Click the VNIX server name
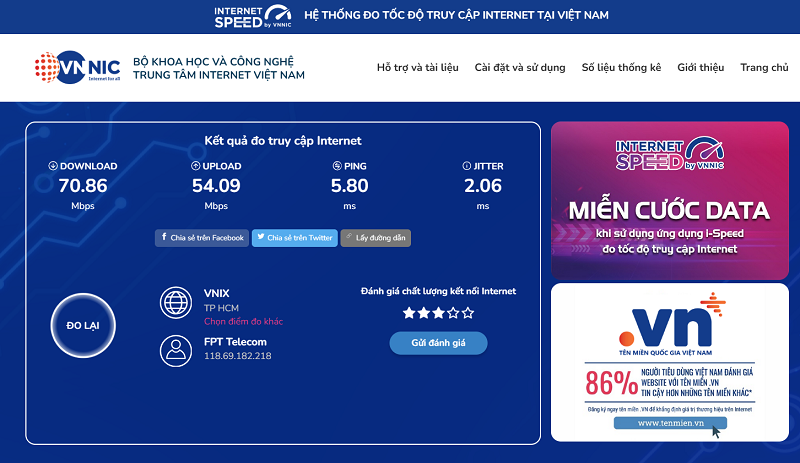Image resolution: width=800 pixels, height=463 pixels. tap(217, 294)
